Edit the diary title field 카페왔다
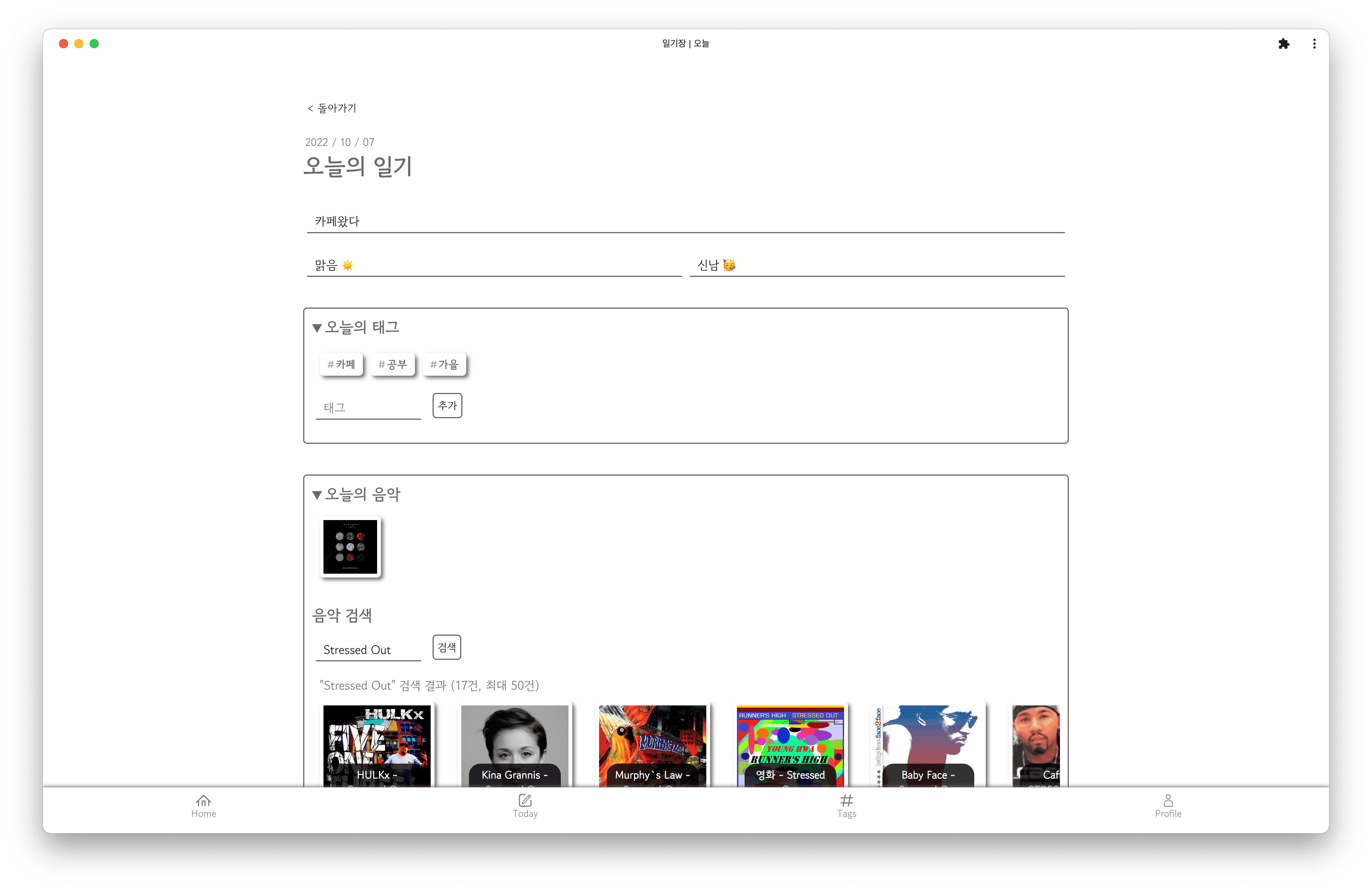The width and height of the screenshot is (1372, 890). tap(685, 221)
